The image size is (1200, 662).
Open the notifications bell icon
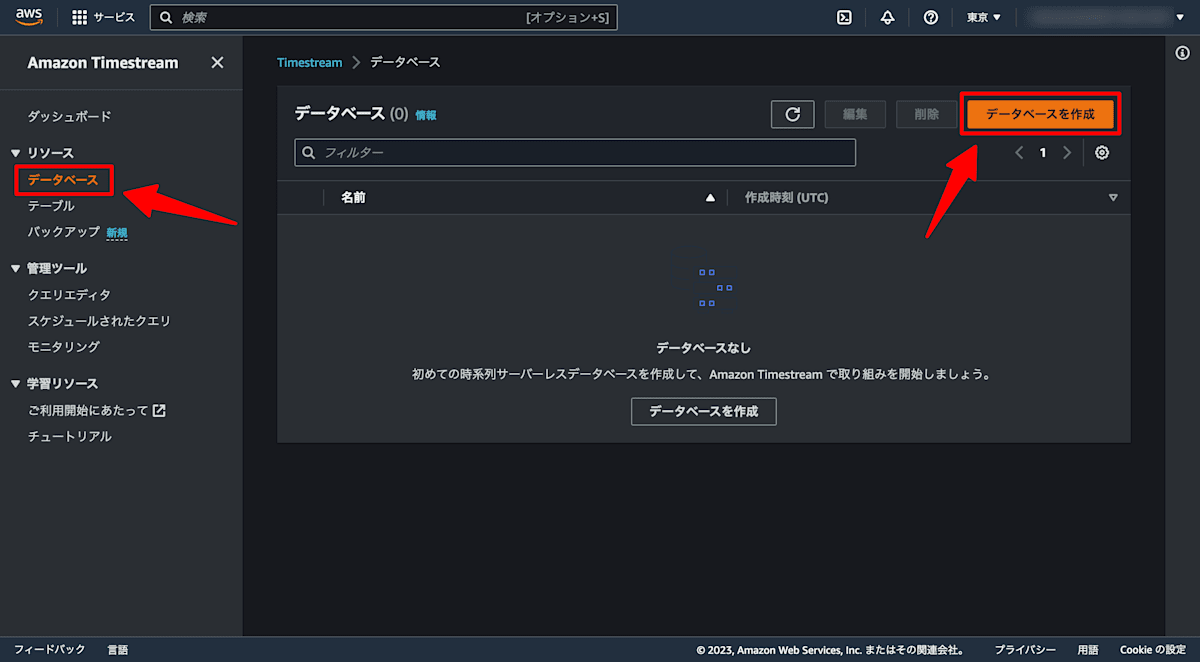point(887,17)
